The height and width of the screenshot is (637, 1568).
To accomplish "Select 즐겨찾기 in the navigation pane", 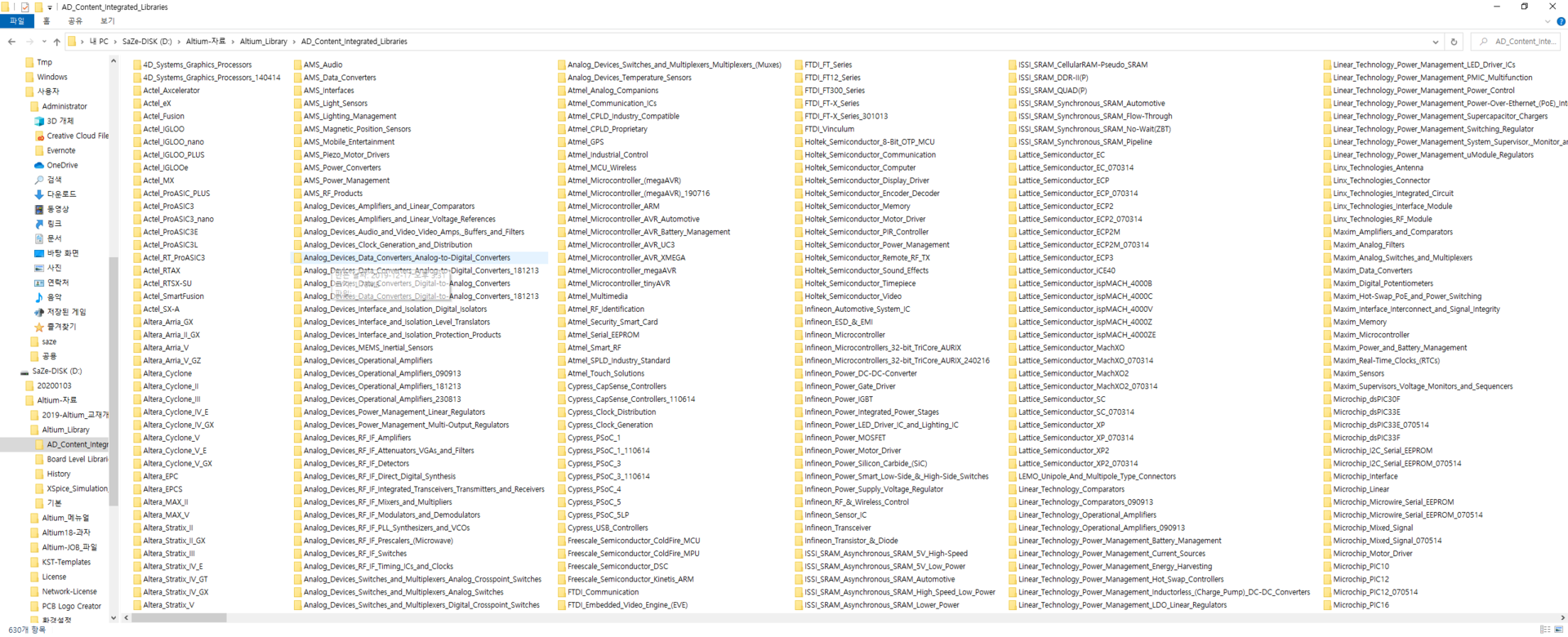I will click(61, 327).
